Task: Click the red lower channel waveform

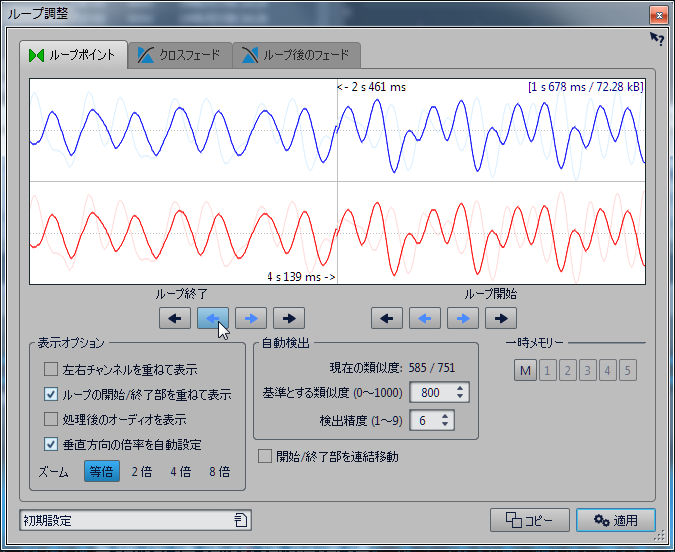Action: 338,233
